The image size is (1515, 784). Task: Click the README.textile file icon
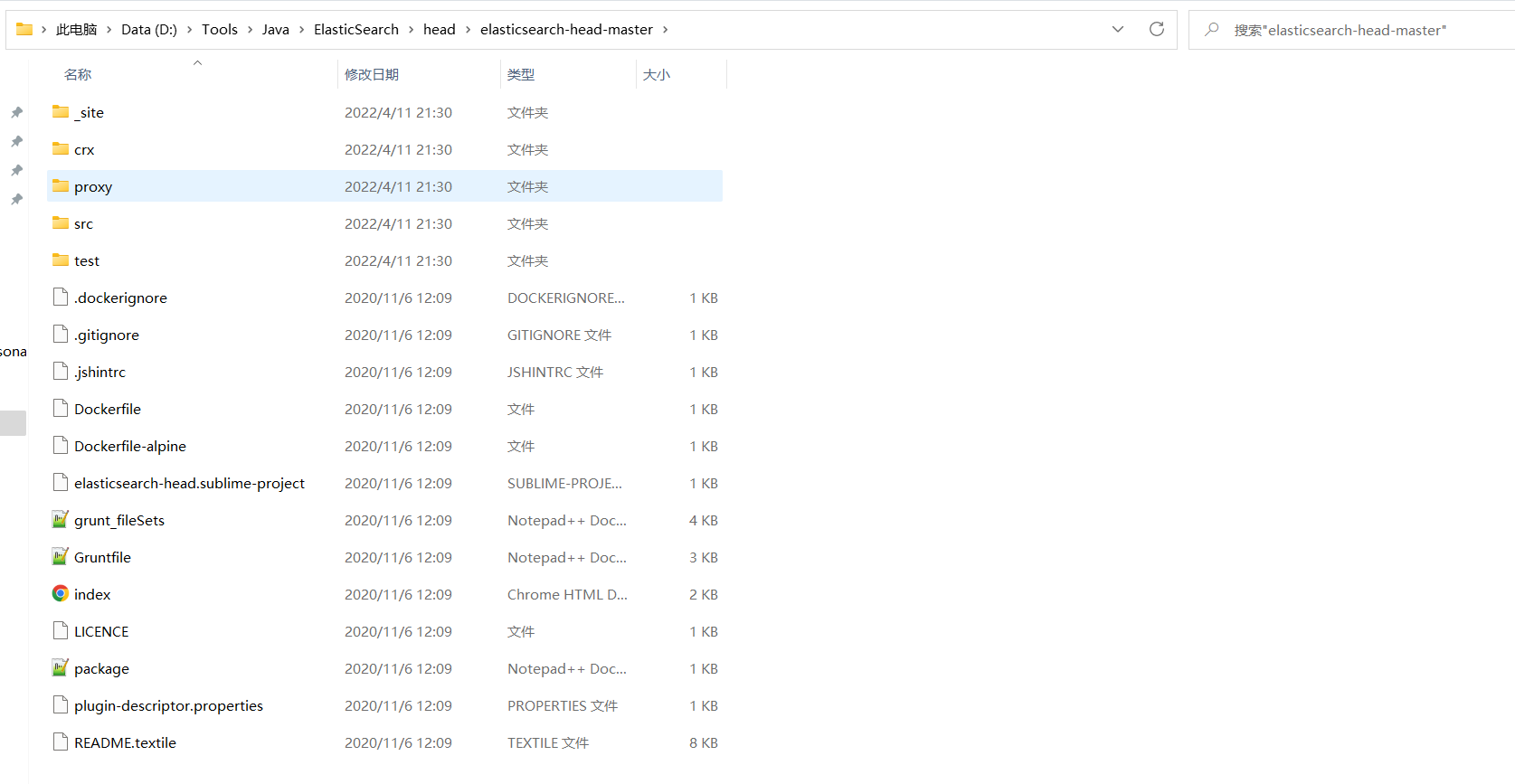(61, 742)
